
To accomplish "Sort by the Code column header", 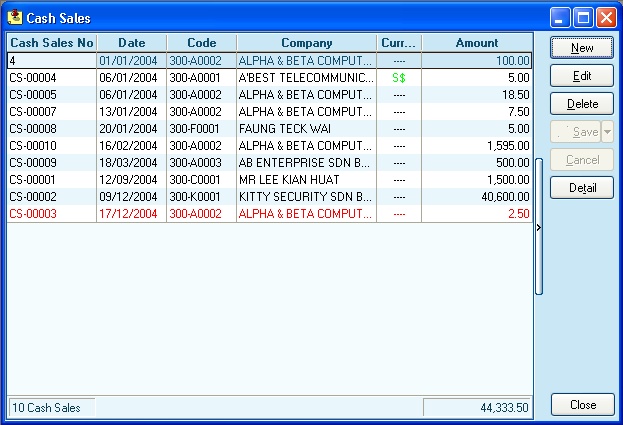I will 201,43.
